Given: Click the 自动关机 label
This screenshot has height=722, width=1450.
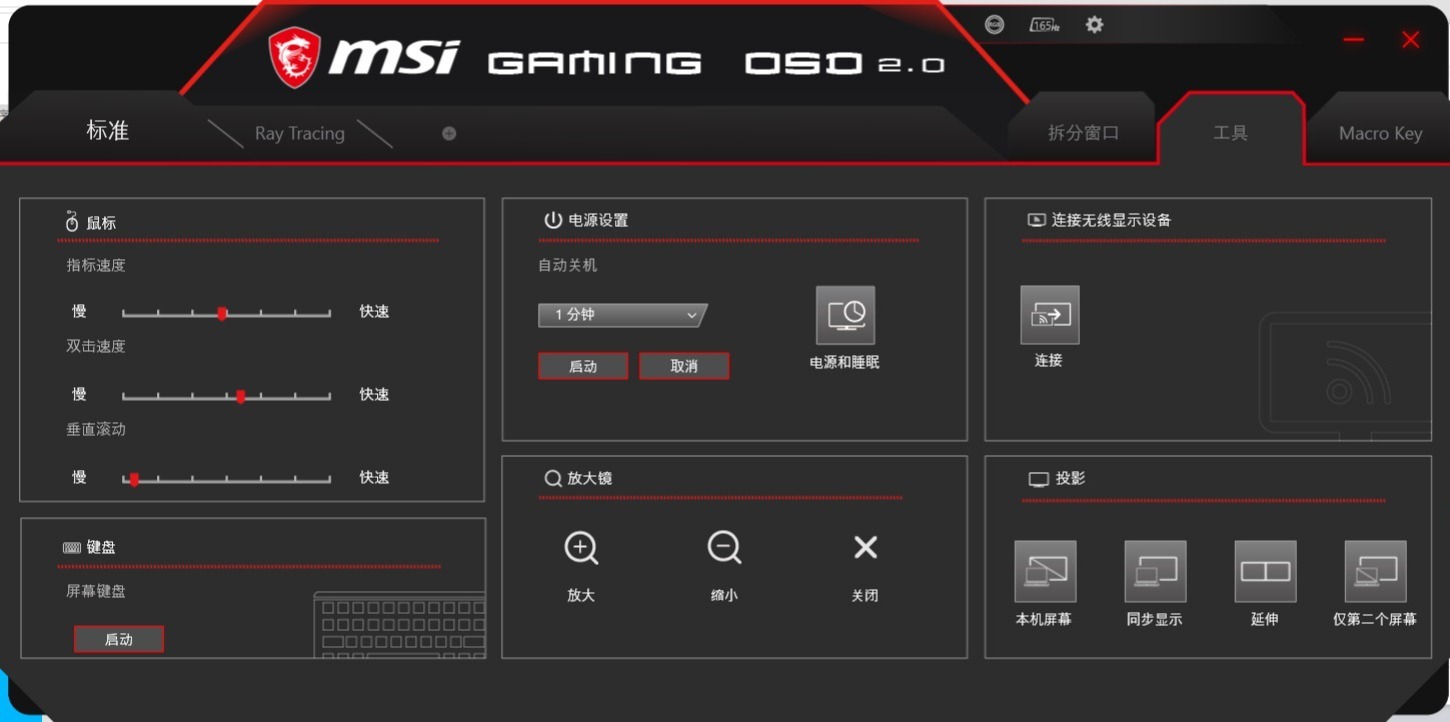Looking at the screenshot, I should 568,265.
